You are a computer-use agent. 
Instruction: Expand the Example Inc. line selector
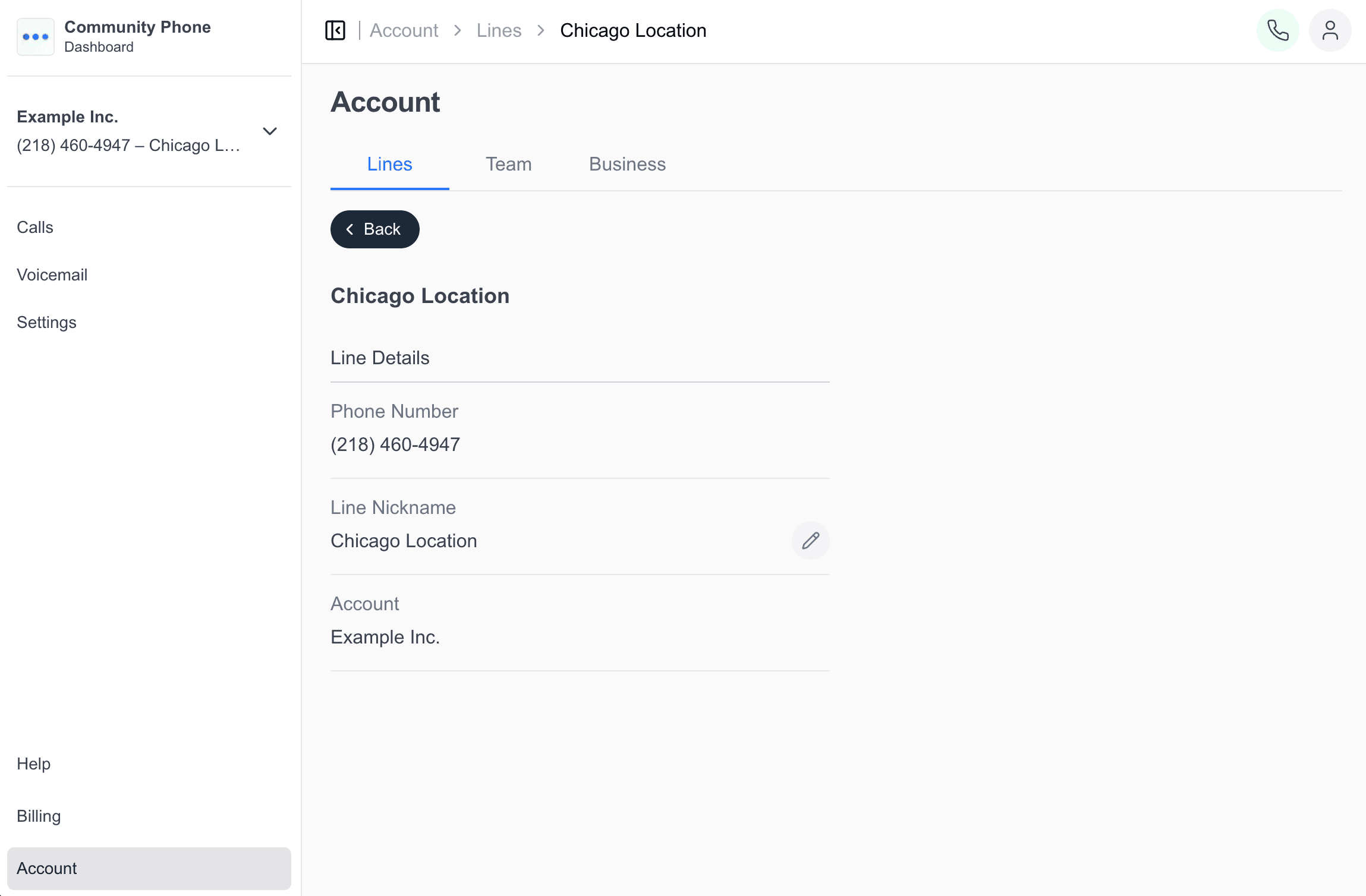(x=270, y=131)
